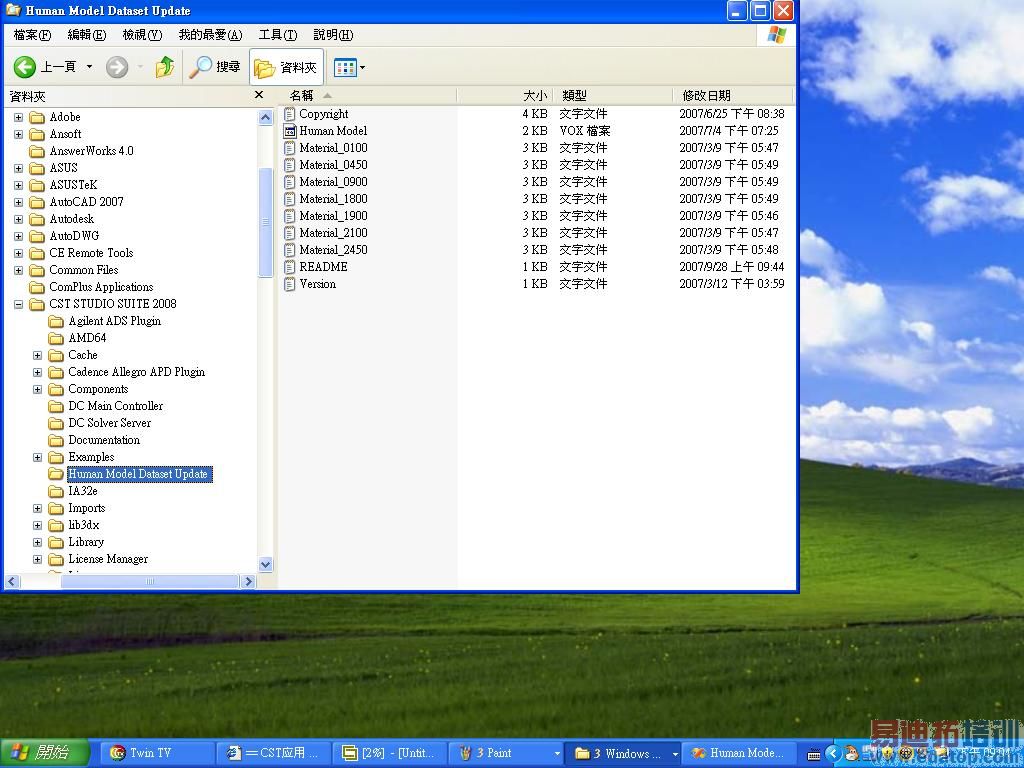This screenshot has height=768, width=1024.
Task: Expand the Ansoft folder node
Action: (18, 135)
